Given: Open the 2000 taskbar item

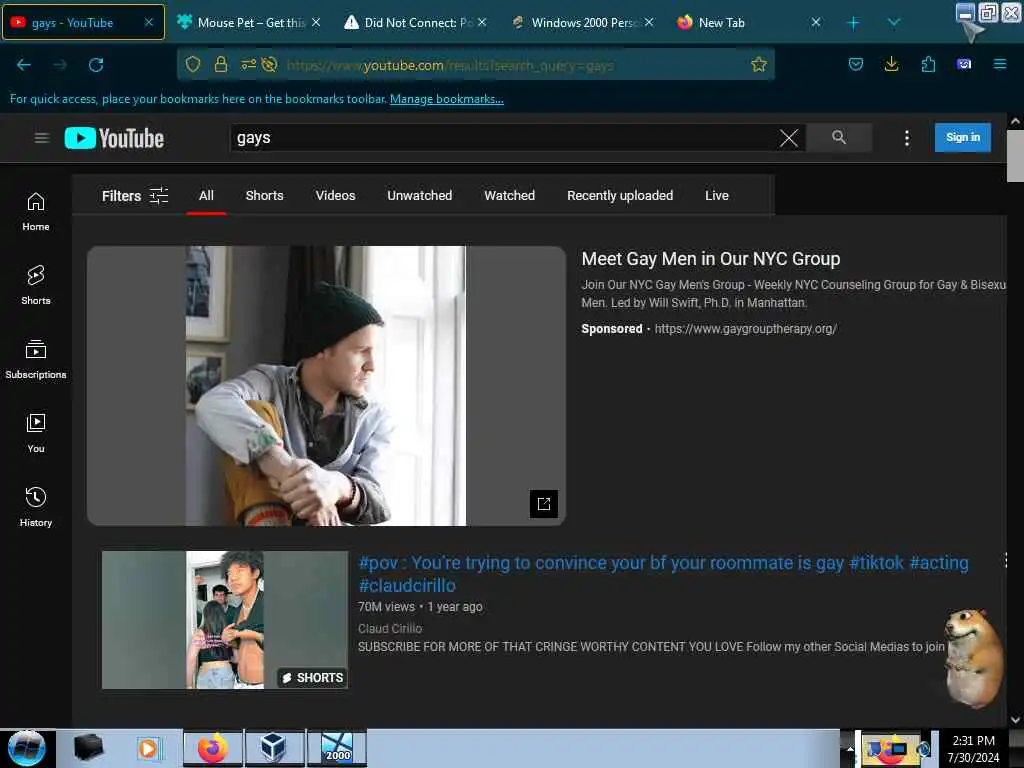Looking at the screenshot, I should coord(337,748).
